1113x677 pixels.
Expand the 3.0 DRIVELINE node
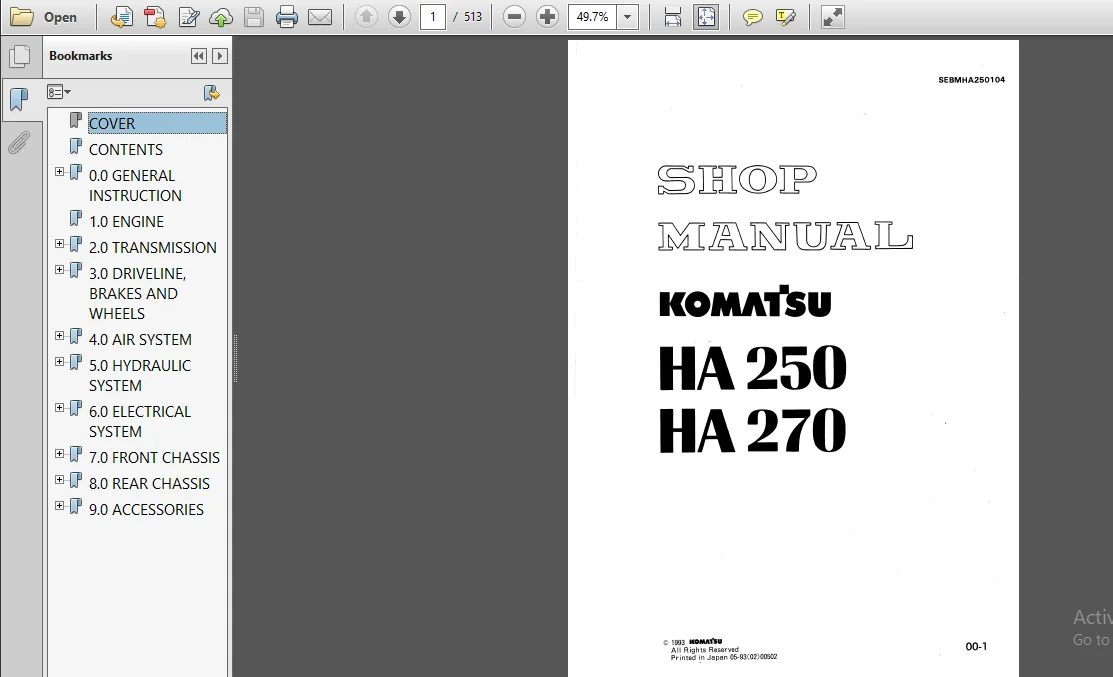(60, 270)
